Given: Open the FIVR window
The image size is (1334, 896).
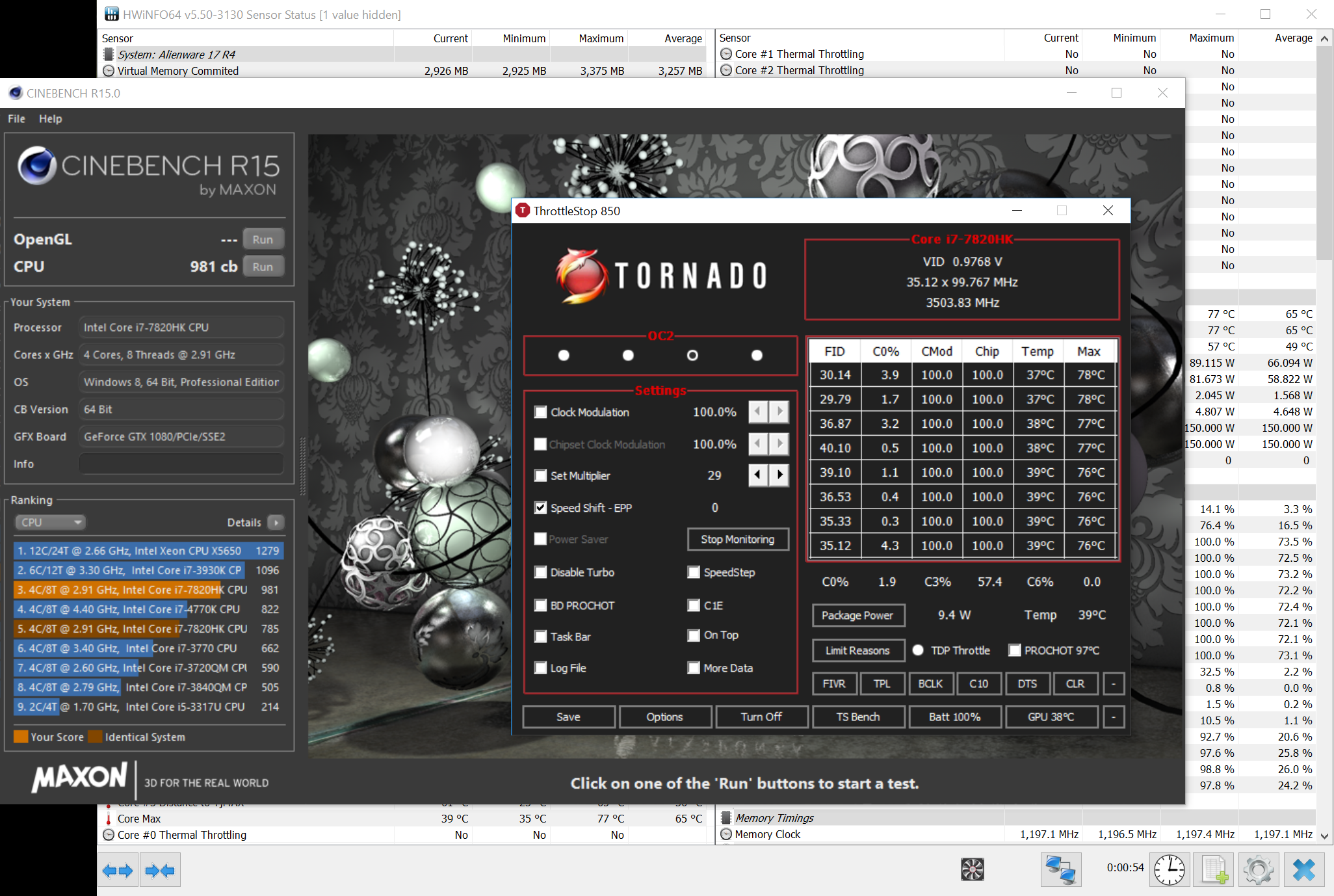Looking at the screenshot, I should point(834,683).
